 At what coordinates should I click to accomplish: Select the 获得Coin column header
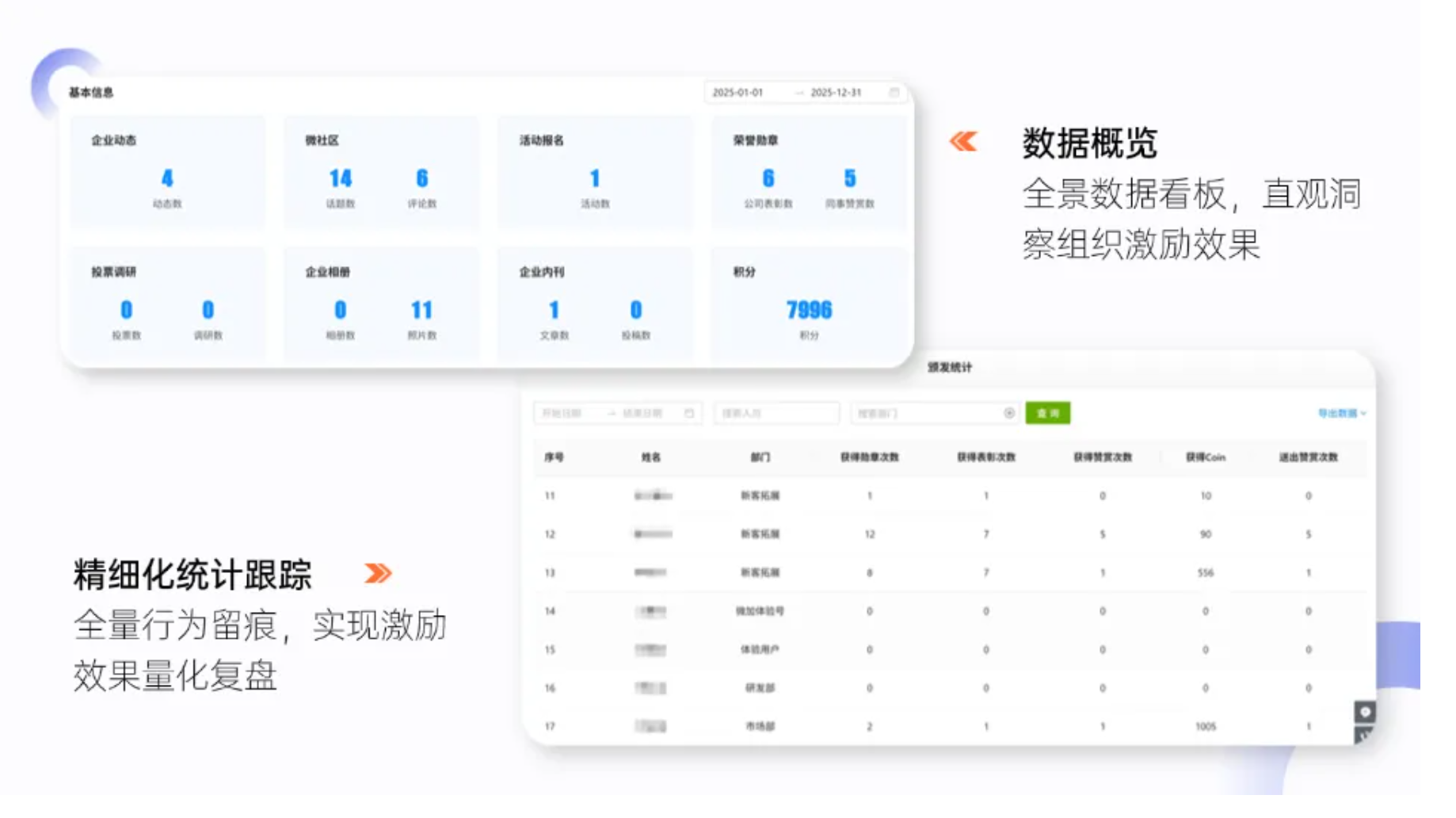tap(1205, 457)
